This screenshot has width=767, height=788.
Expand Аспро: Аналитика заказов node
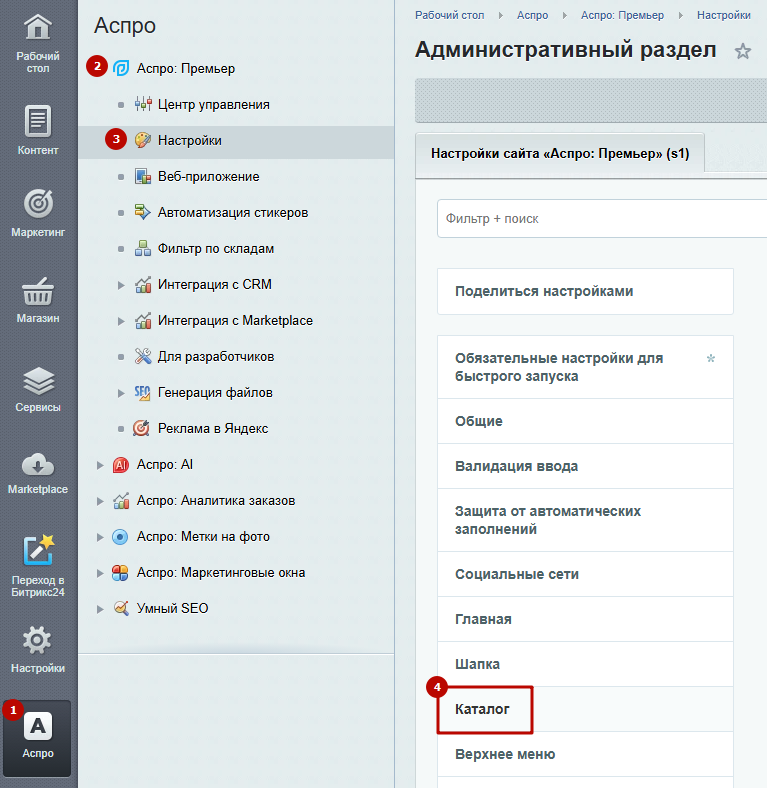(x=100, y=501)
